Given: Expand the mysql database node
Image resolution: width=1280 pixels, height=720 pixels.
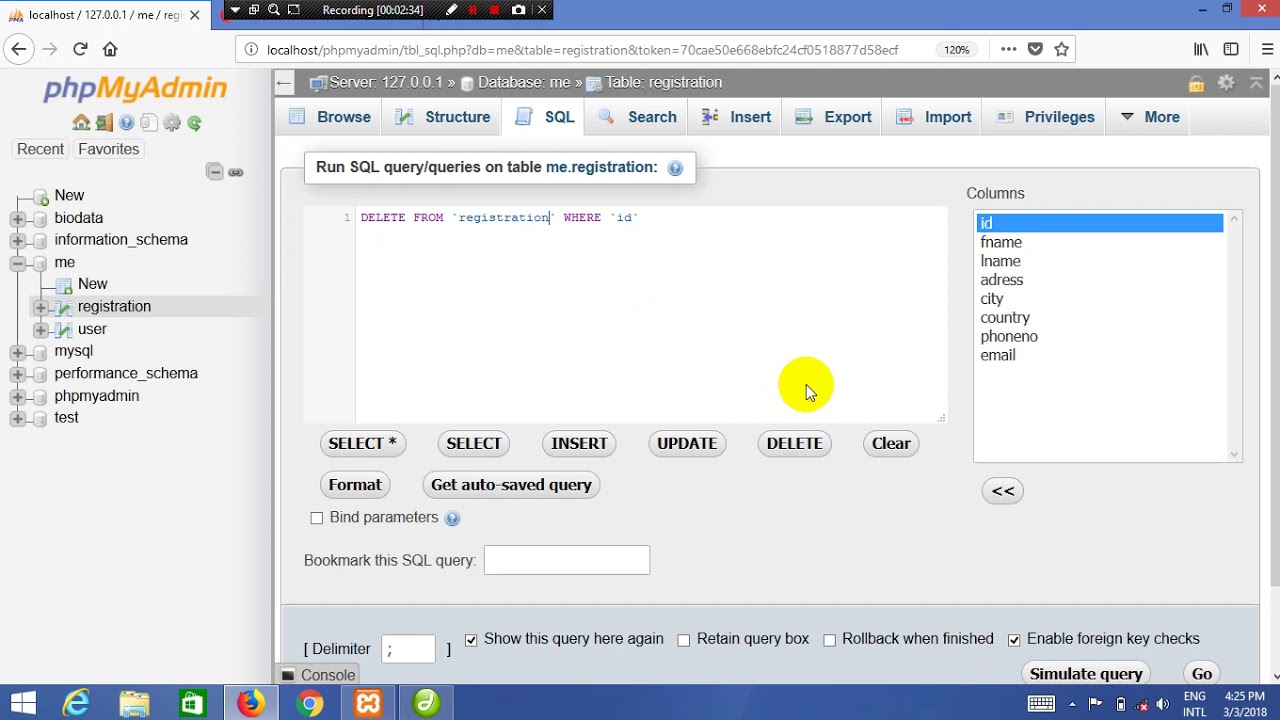Looking at the screenshot, I should pyautogui.click(x=17, y=352).
